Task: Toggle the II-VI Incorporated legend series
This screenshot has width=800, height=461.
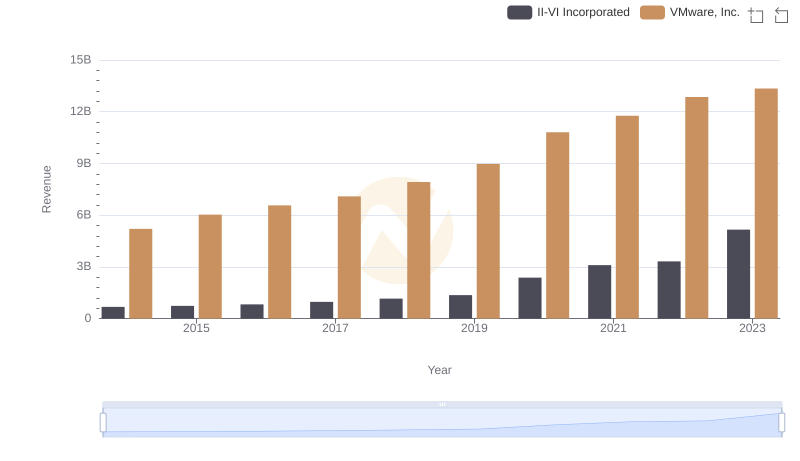Action: (x=568, y=12)
